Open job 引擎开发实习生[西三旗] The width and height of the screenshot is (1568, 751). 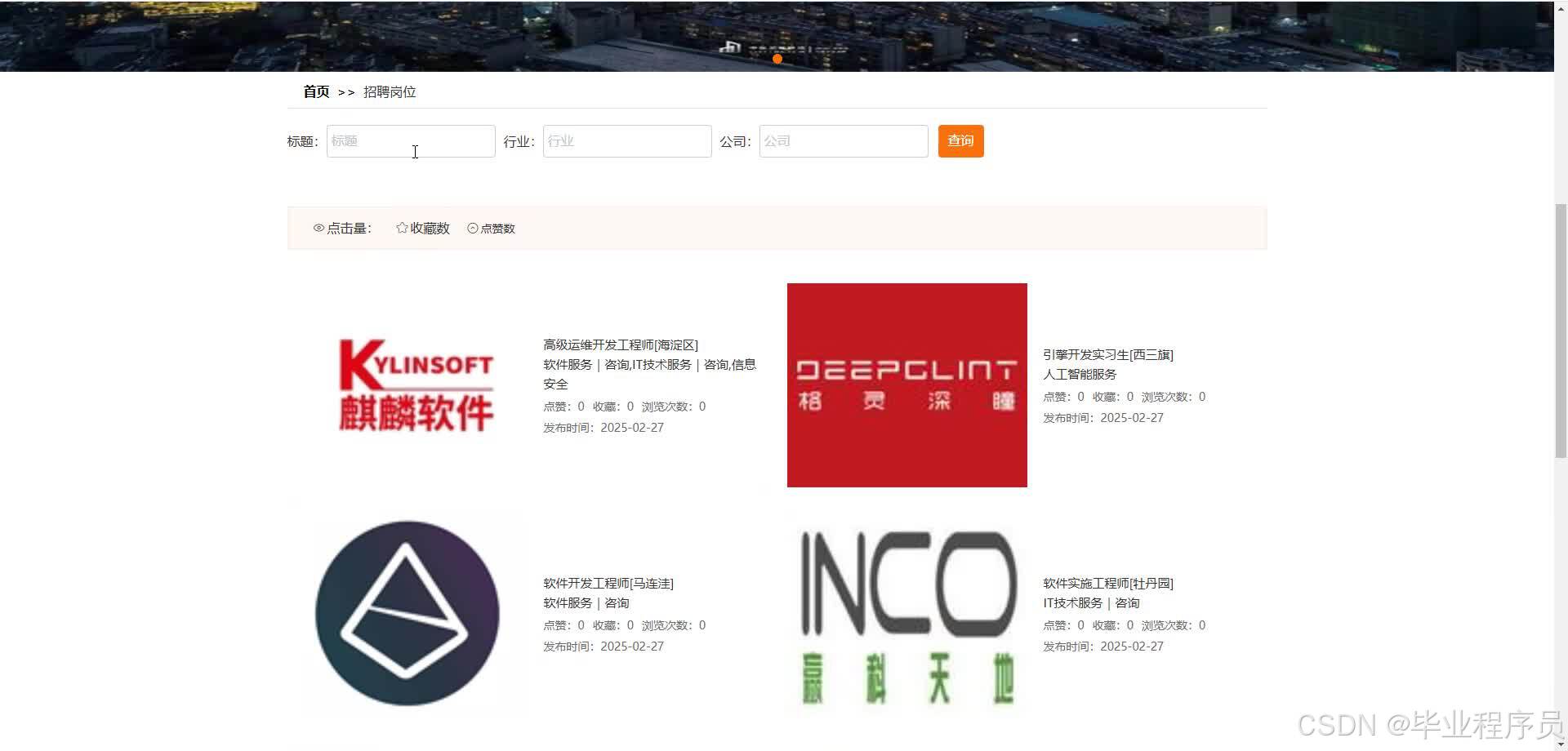click(1108, 355)
